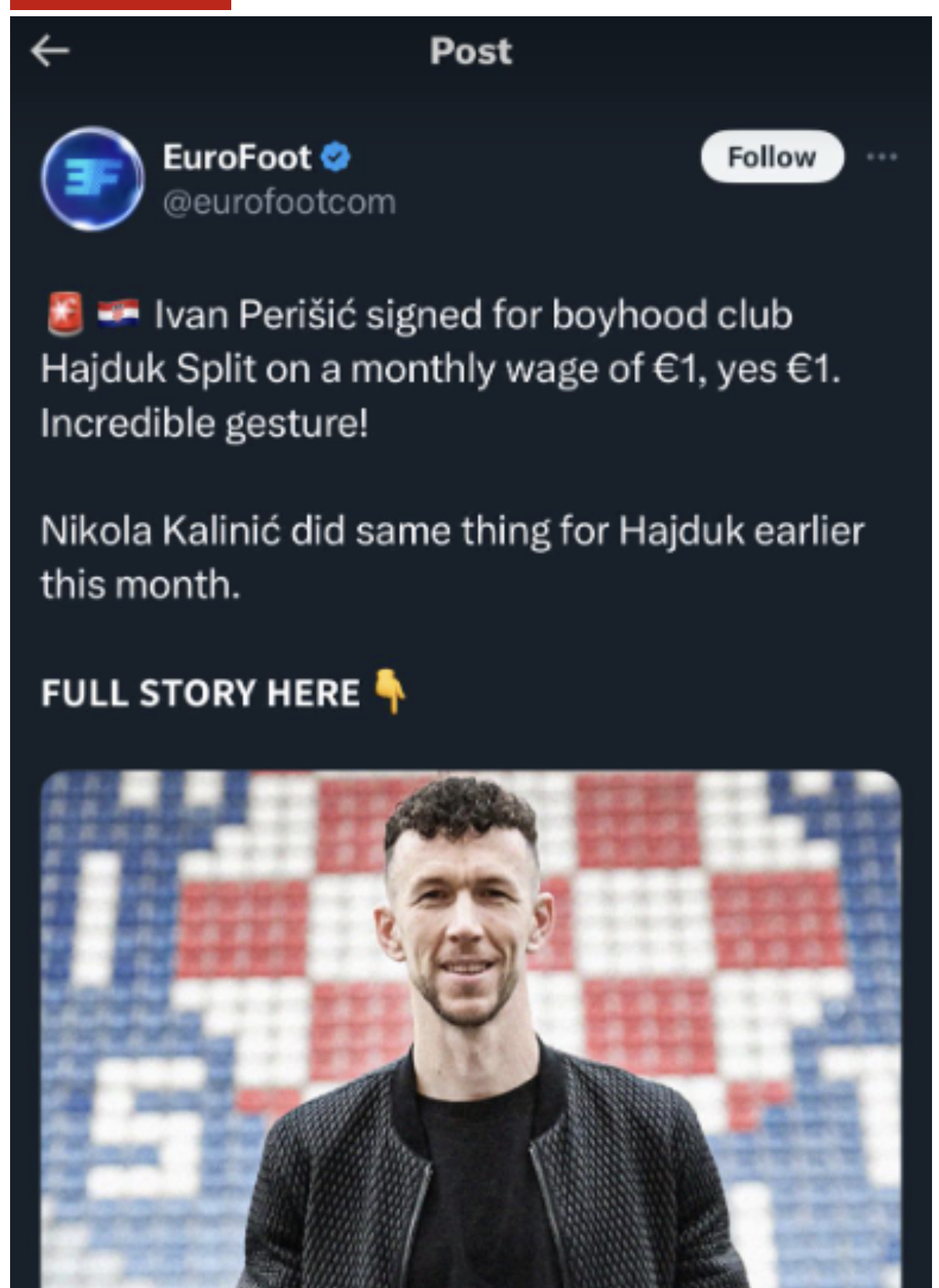Open the three-dot more options menu
939x1288 pixels.
(x=882, y=157)
